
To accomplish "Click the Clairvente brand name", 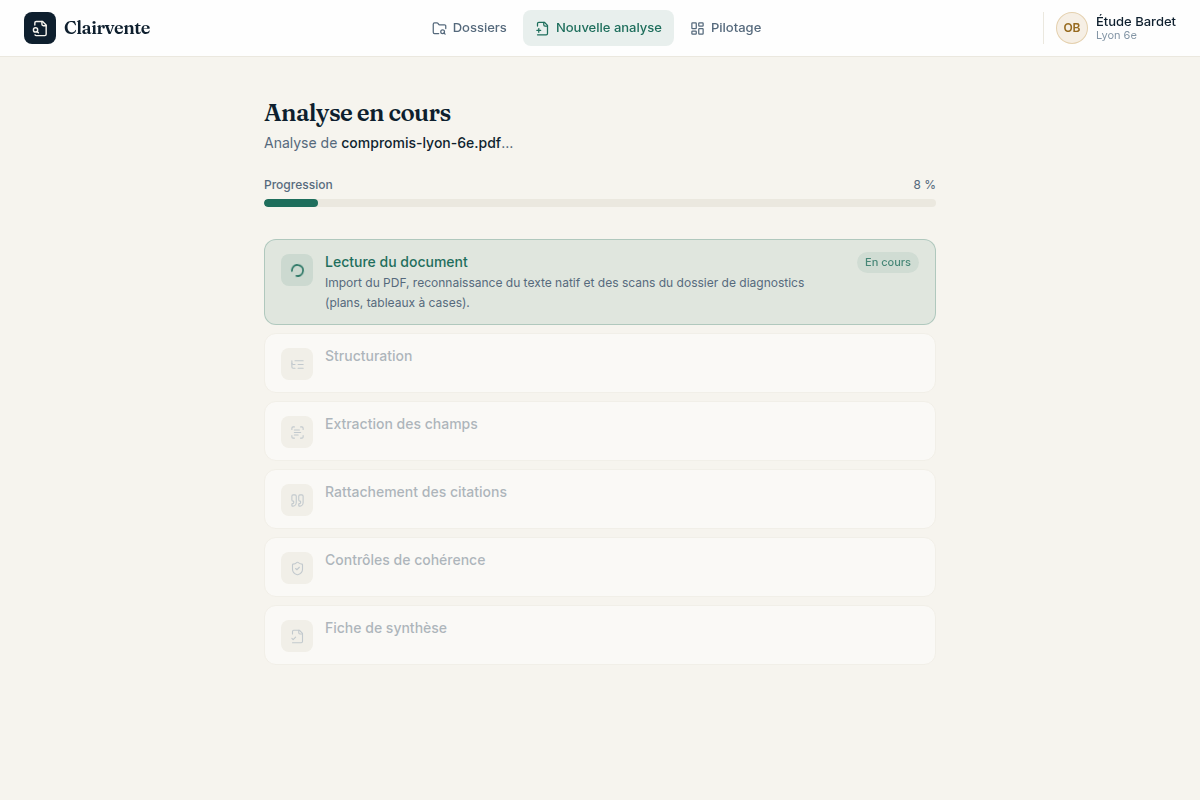I will (x=107, y=28).
